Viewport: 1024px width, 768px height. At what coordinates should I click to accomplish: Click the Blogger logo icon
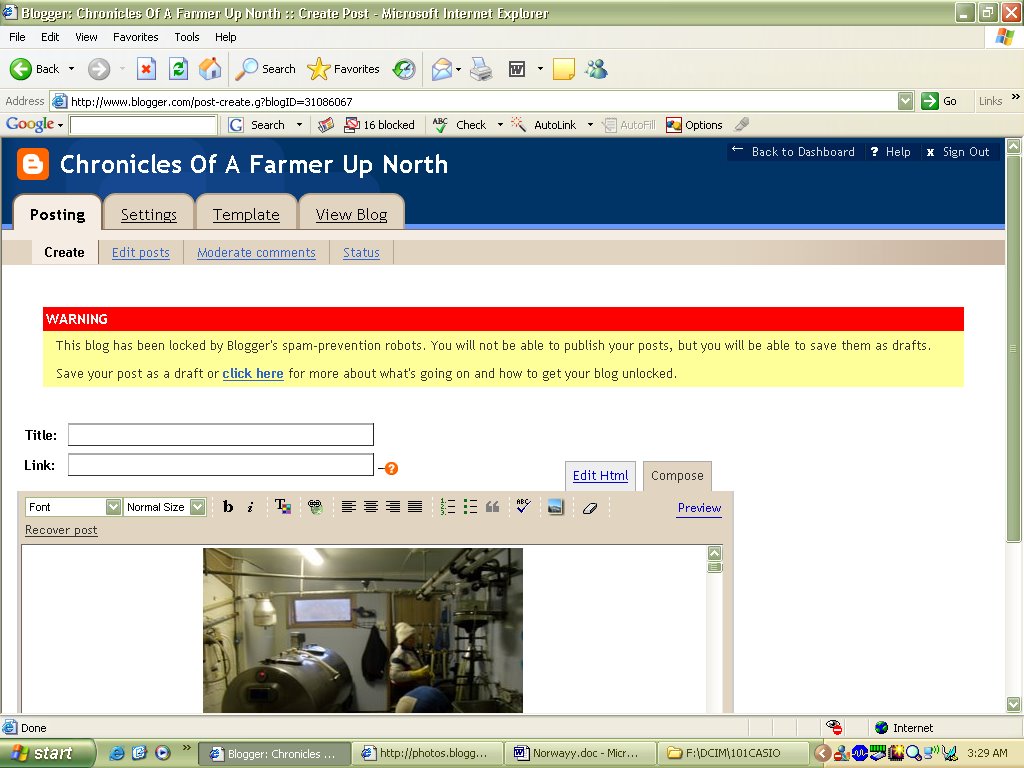(x=33, y=164)
